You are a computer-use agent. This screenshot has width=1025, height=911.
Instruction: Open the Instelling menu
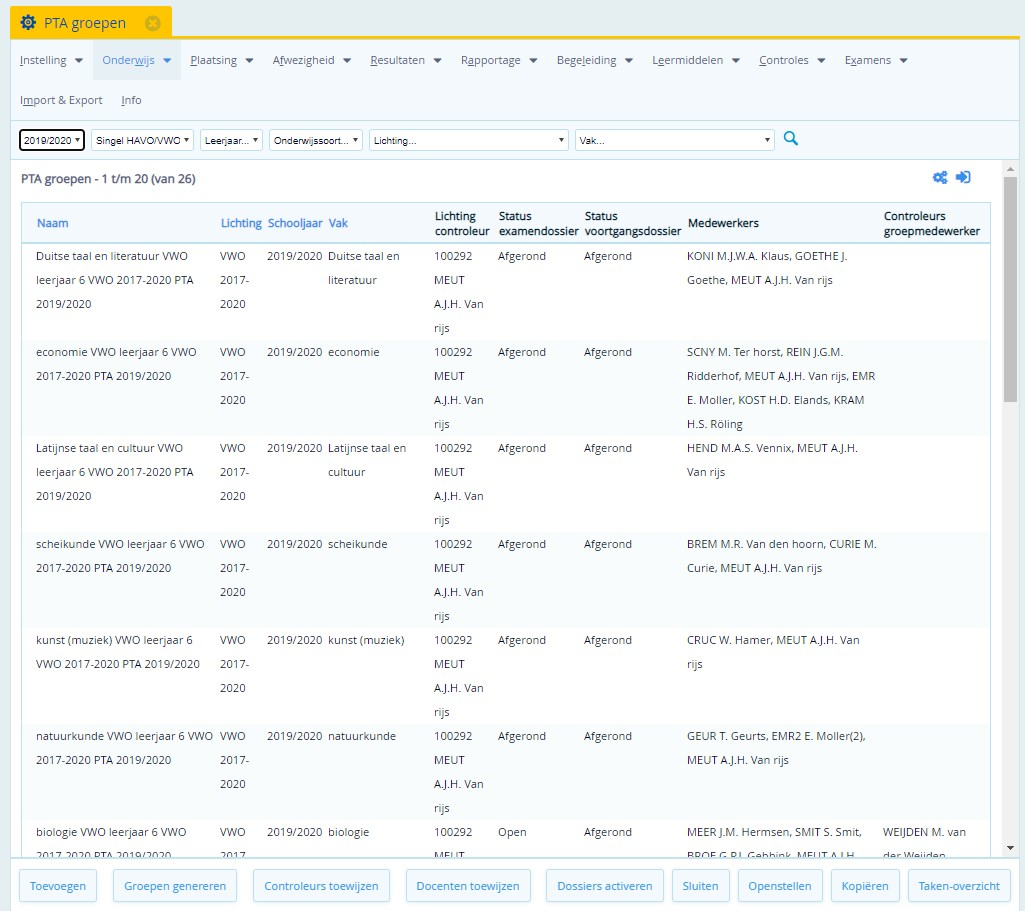(x=51, y=60)
